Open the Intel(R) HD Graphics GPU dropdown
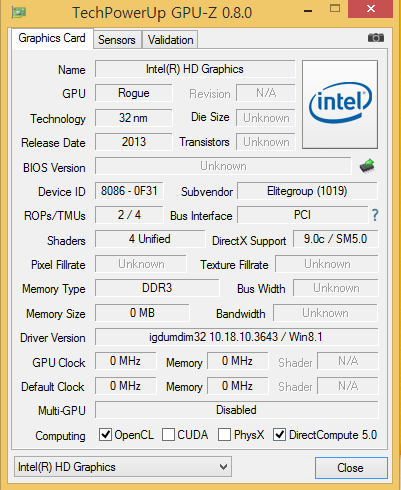Screen dimensions: 401x490 (123, 467)
